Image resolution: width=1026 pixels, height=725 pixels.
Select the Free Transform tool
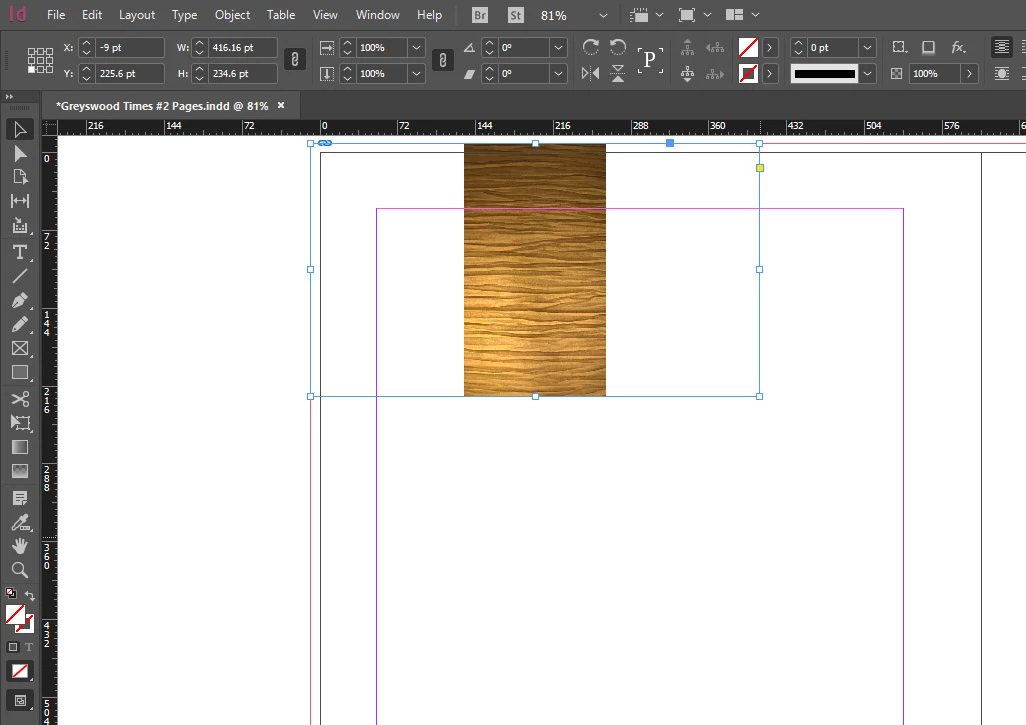[x=20, y=423]
